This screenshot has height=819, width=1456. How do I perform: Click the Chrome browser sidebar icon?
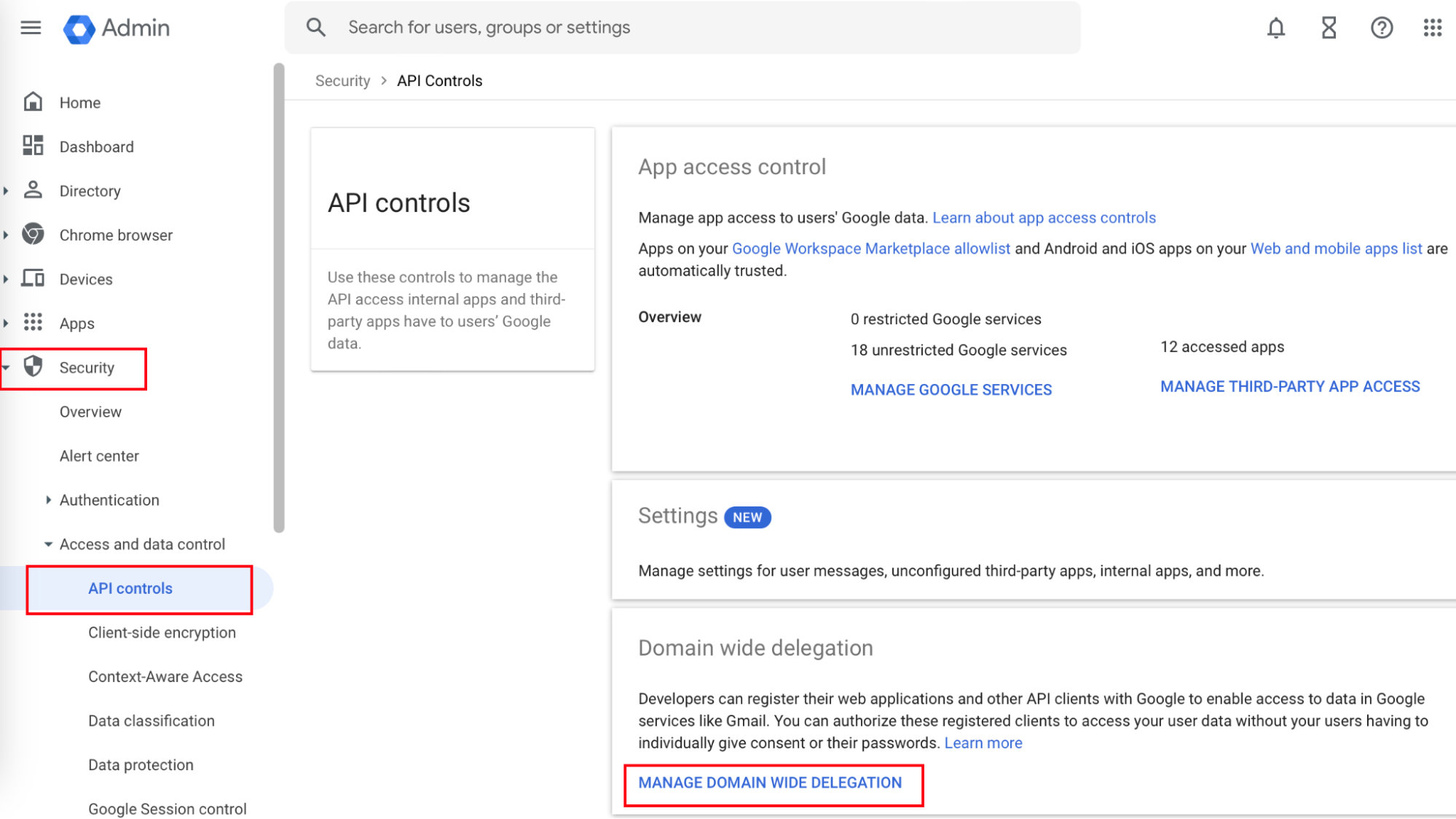point(33,235)
